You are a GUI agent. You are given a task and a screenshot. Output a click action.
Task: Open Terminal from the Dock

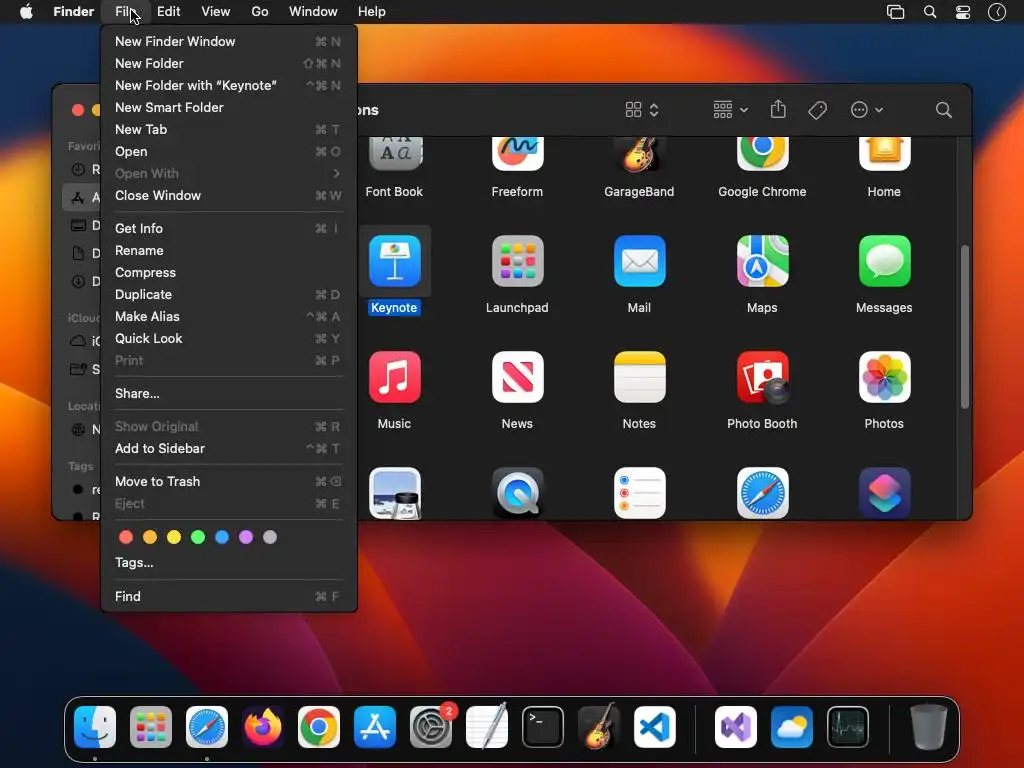click(x=543, y=726)
